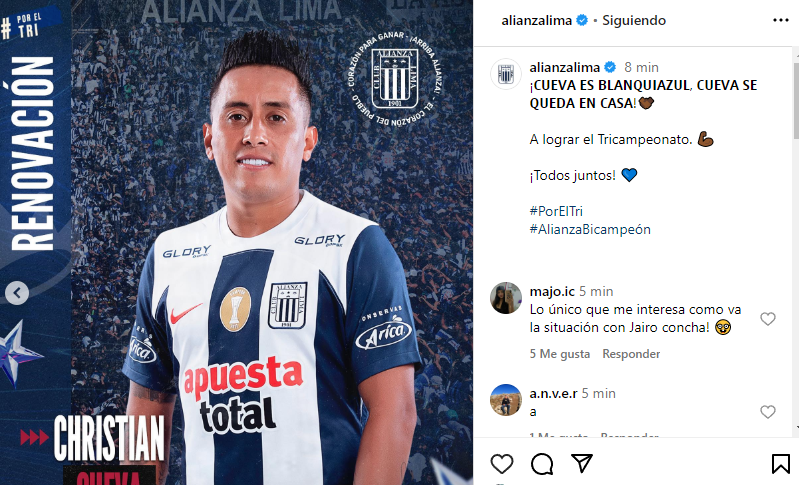The image size is (799, 485).
Task: View the 5 Me gusta likes list
Action: click(560, 354)
